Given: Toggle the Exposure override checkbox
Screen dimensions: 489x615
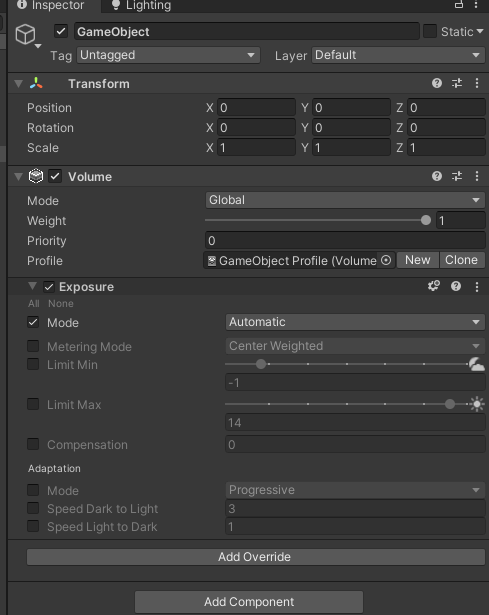Looking at the screenshot, I should coord(49,287).
